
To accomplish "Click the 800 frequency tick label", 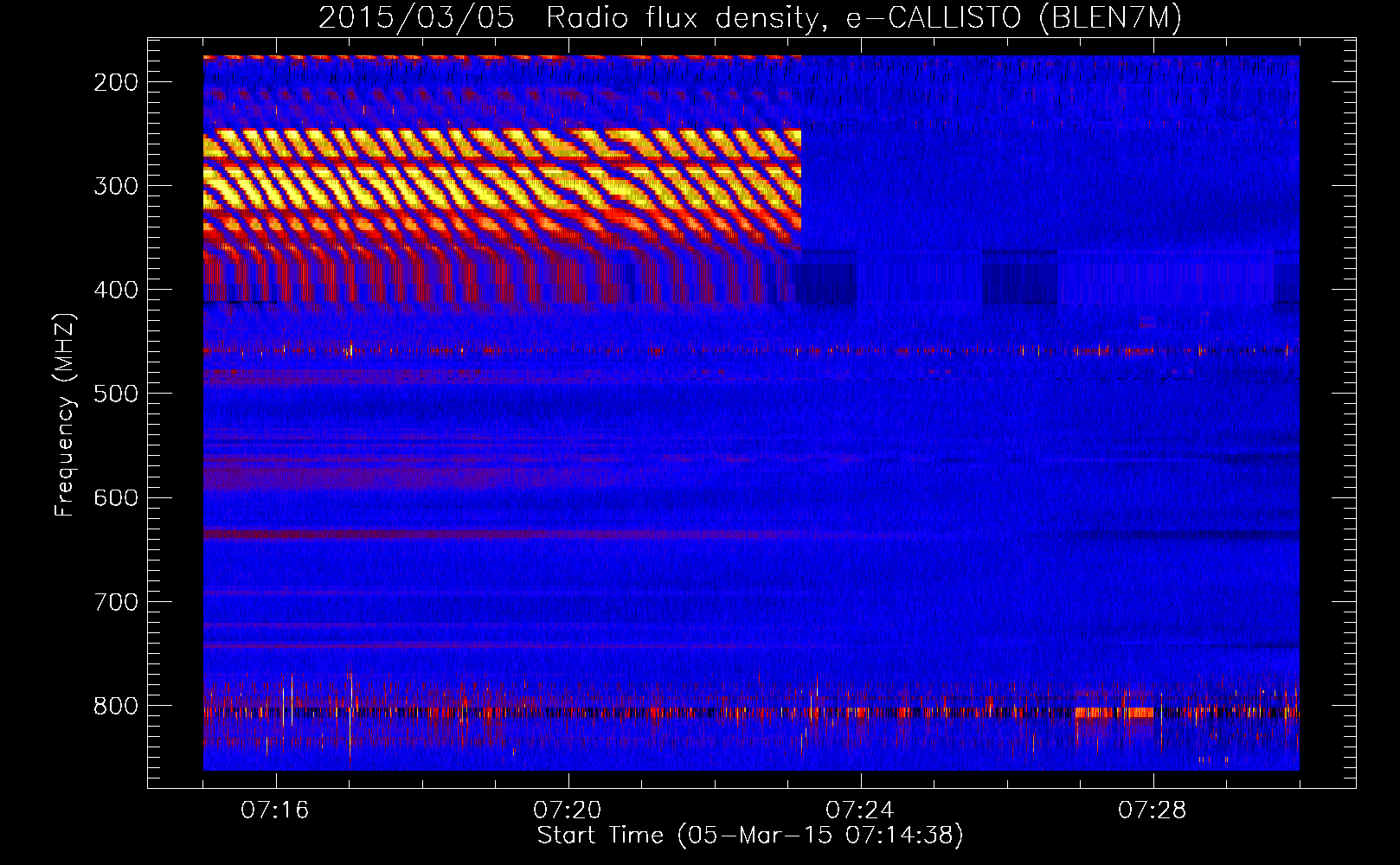I will coord(116,706).
